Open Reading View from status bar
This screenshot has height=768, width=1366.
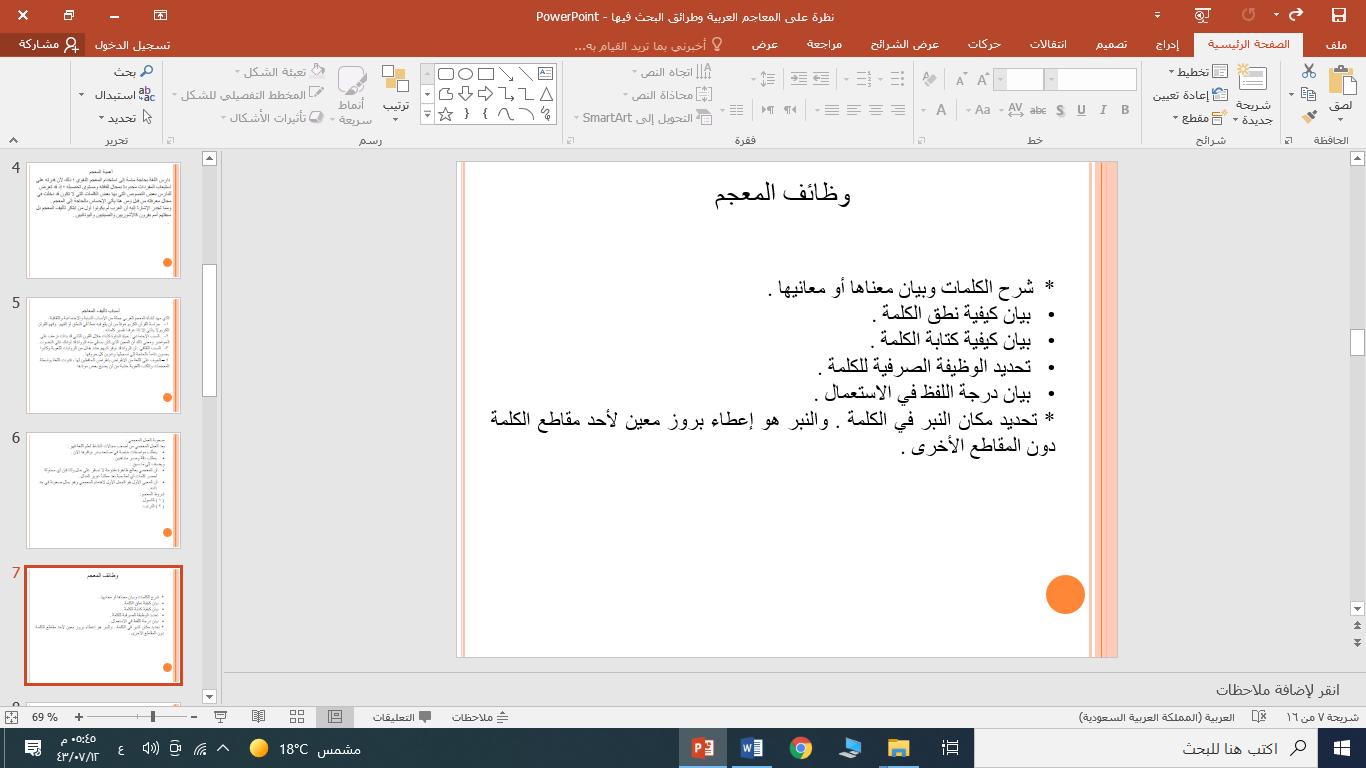click(259, 717)
